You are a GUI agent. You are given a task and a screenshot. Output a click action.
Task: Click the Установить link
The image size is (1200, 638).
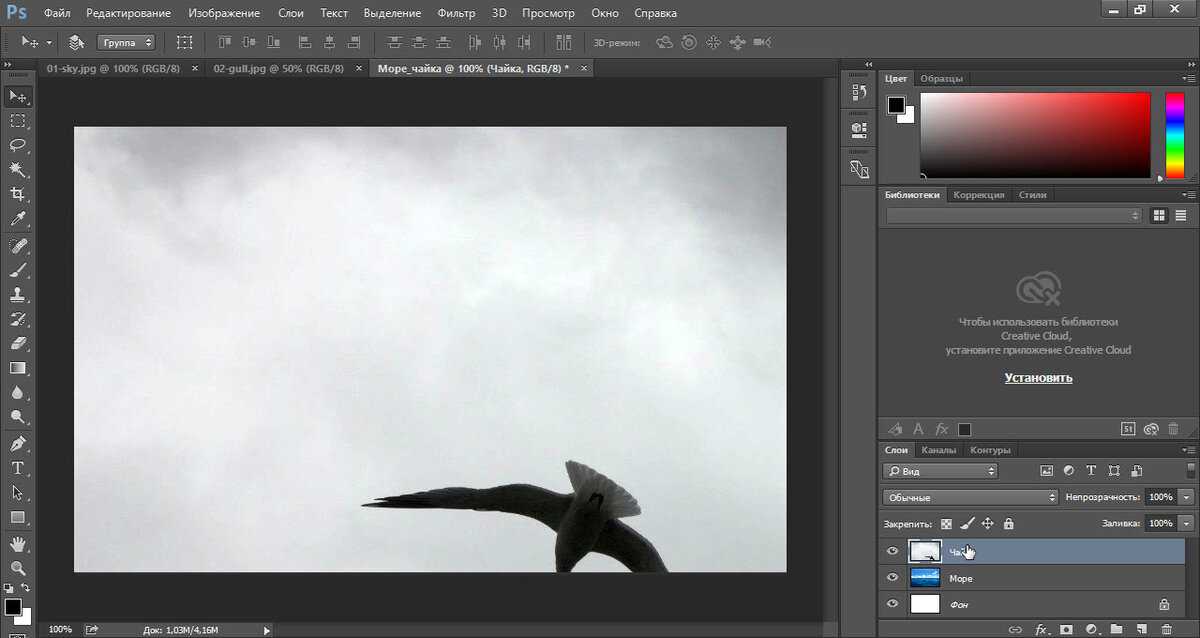pos(1039,378)
